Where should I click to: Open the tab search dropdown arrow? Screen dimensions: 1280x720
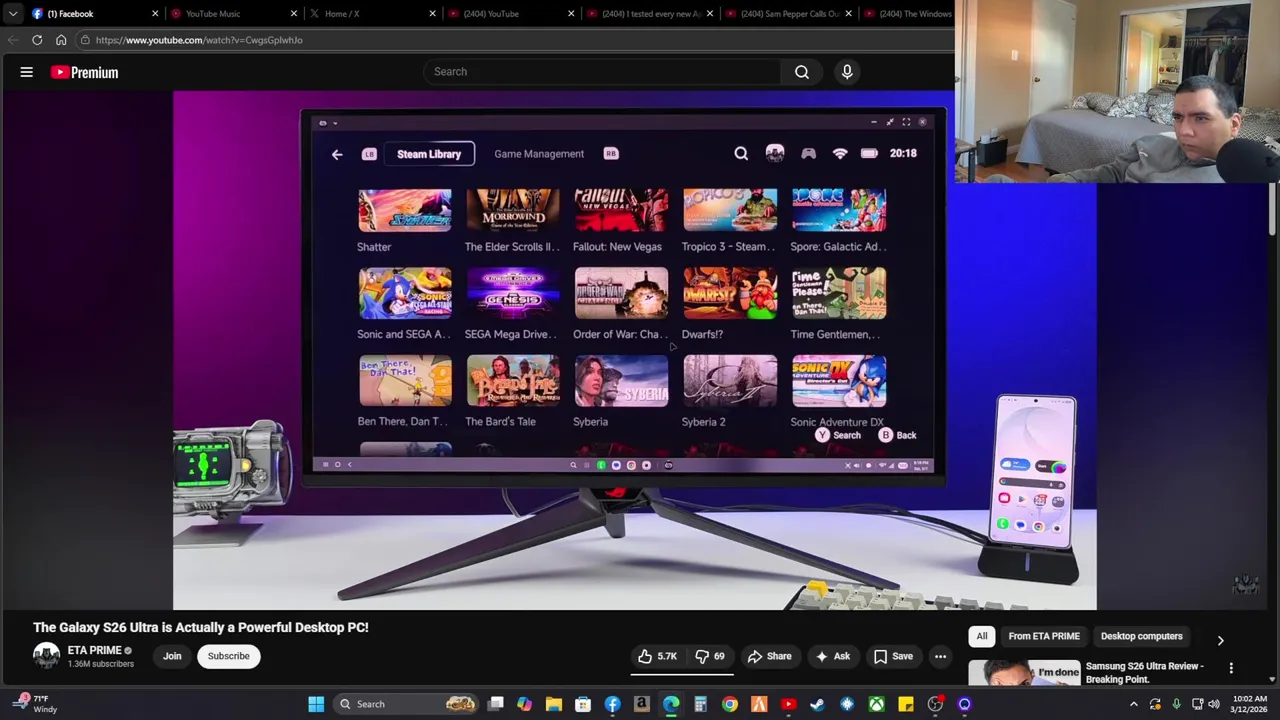click(x=12, y=14)
